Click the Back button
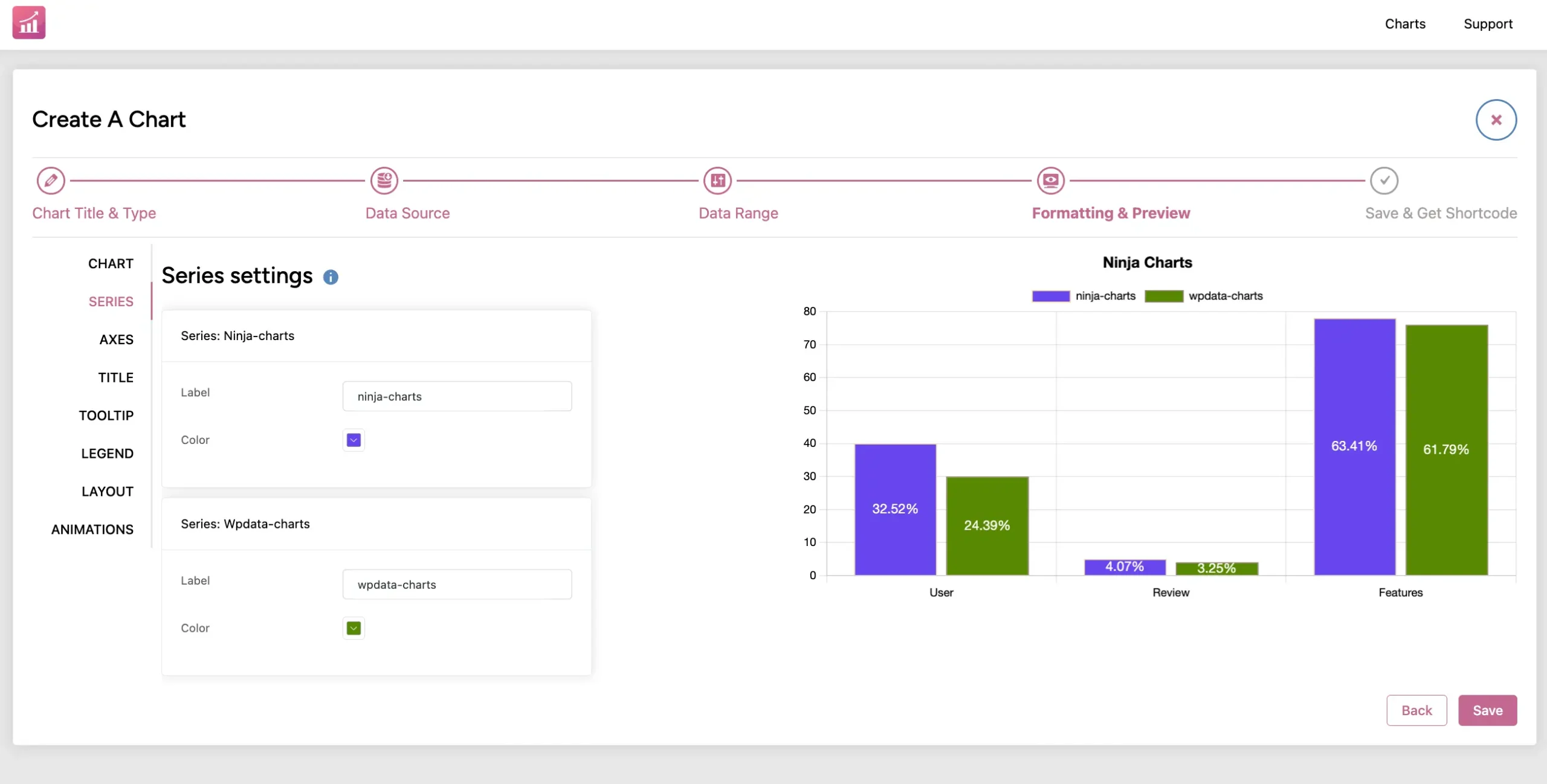 (x=1416, y=711)
